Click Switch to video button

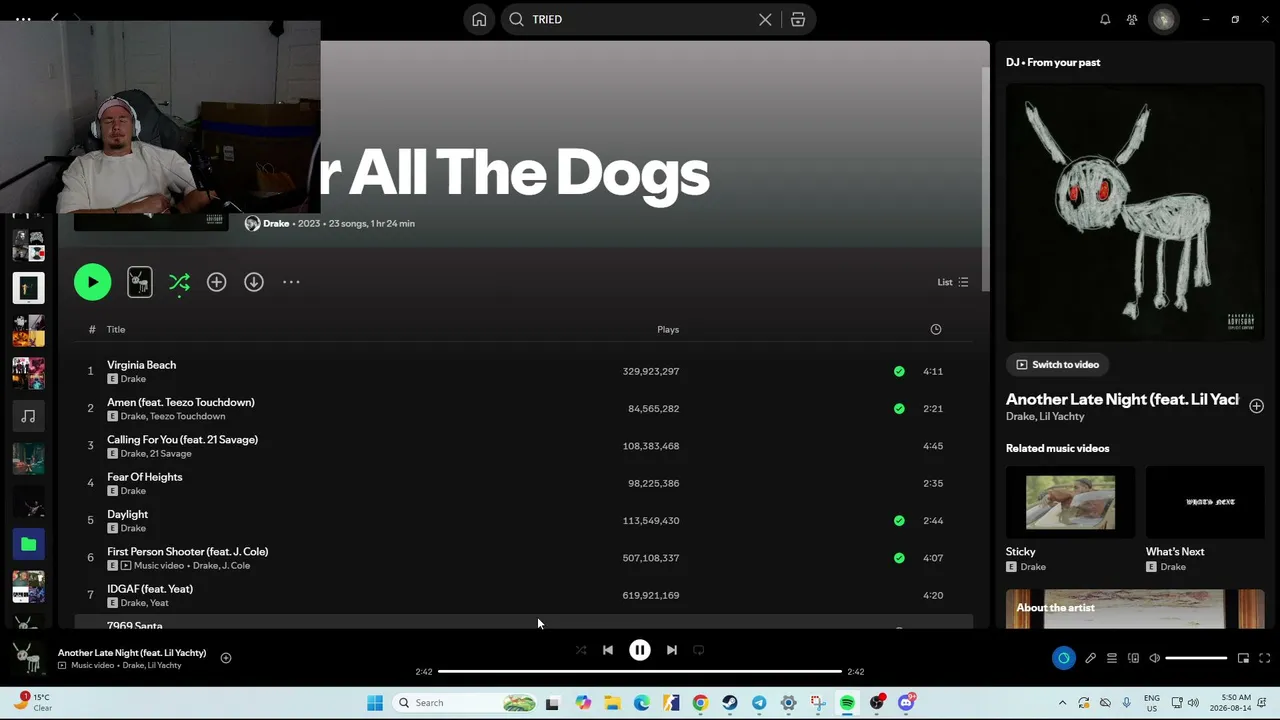(x=1058, y=365)
